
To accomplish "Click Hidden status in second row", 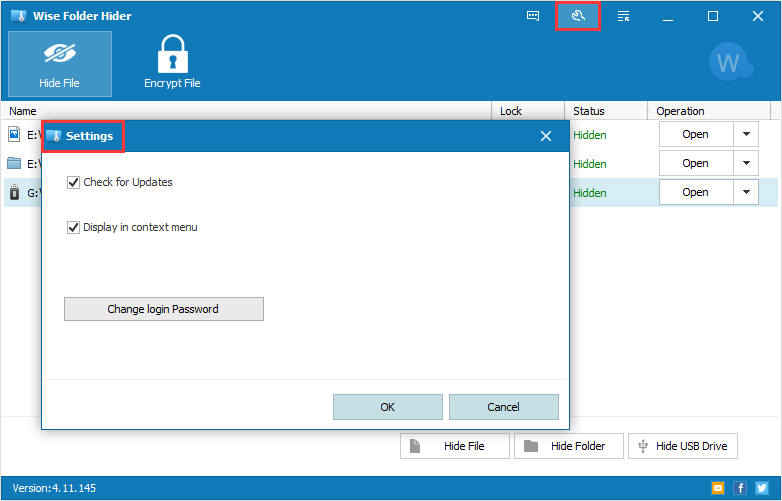I will pyautogui.click(x=589, y=164).
